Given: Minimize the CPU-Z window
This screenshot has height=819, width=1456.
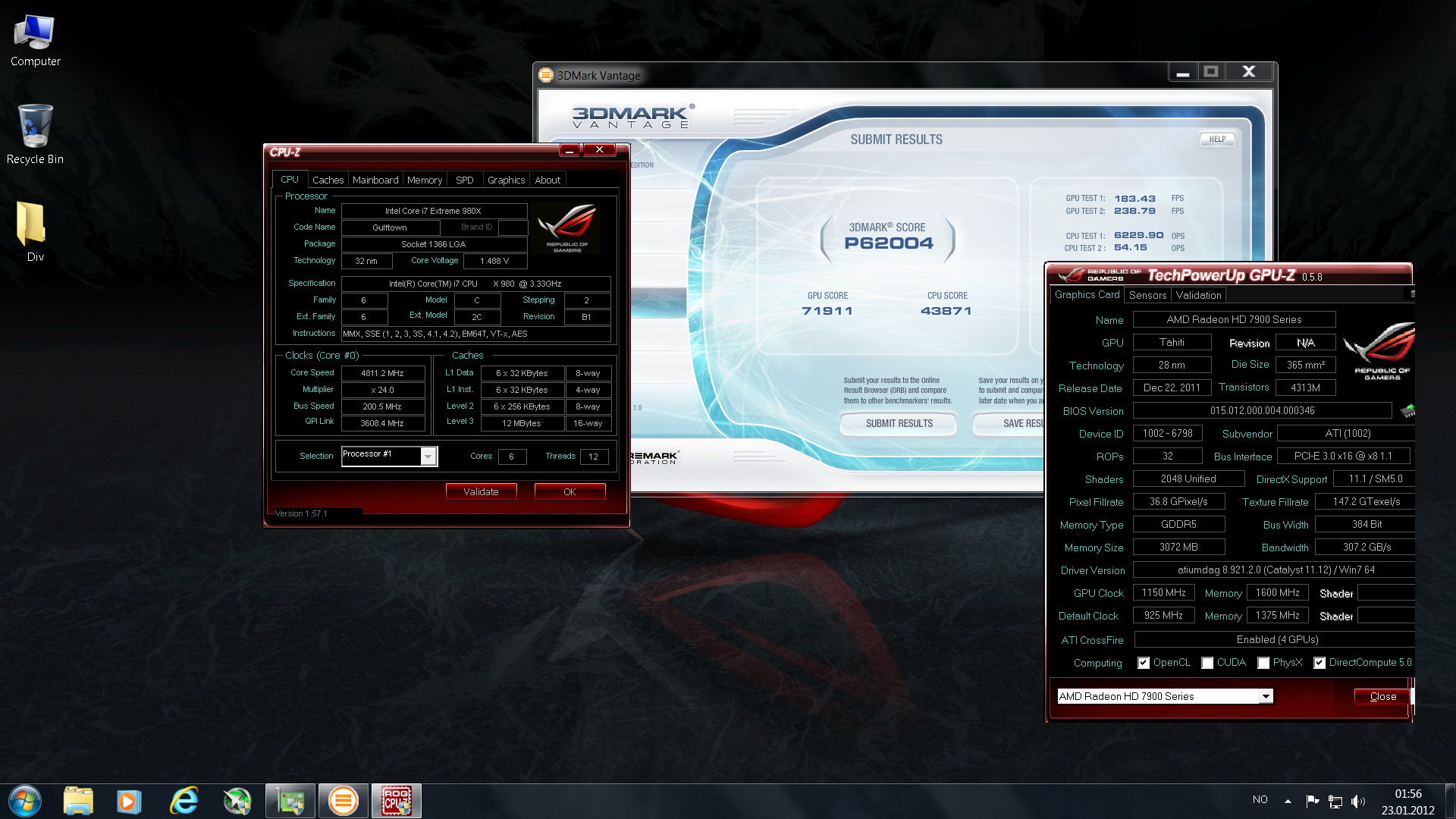Looking at the screenshot, I should (x=570, y=150).
